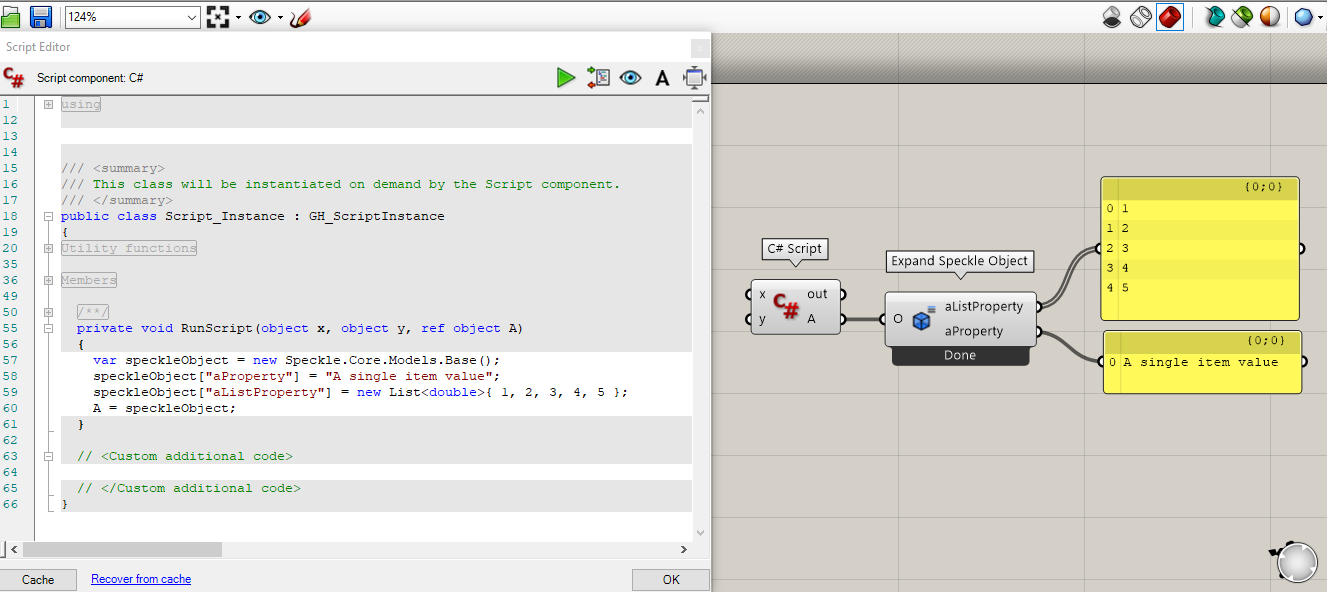Click the Cache button

click(x=38, y=579)
